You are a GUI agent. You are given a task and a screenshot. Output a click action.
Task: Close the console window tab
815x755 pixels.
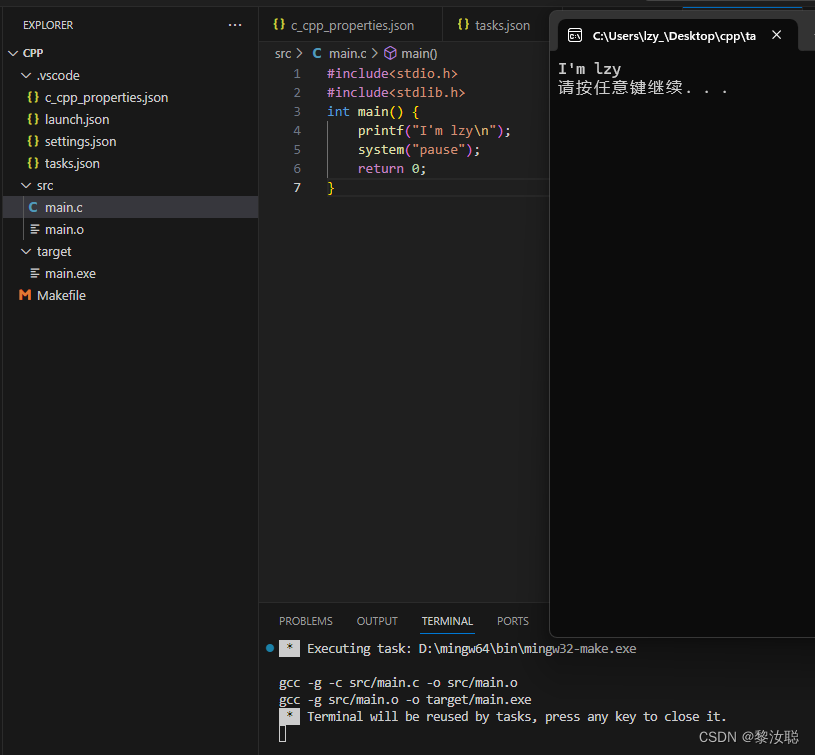(777, 35)
